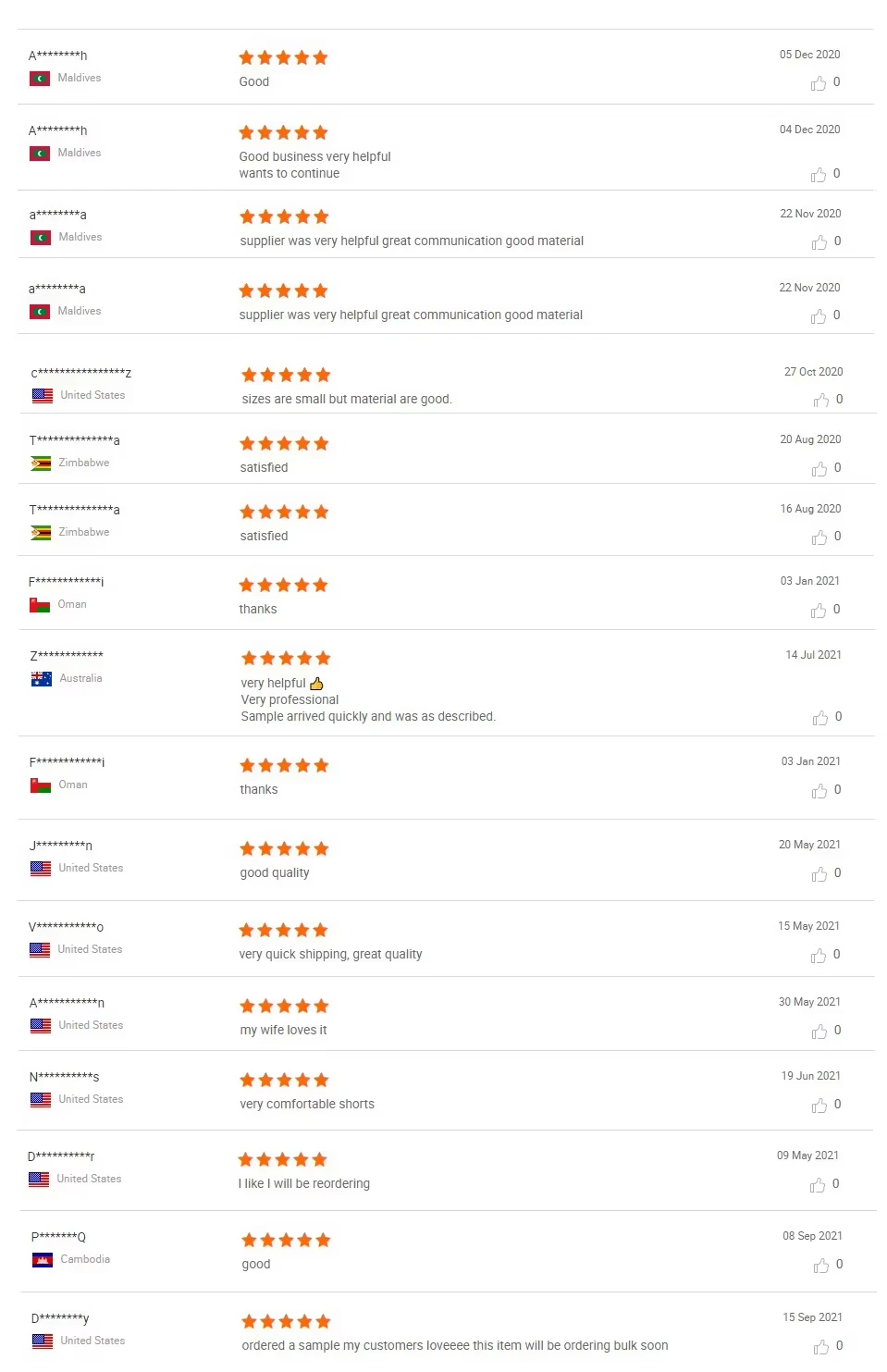Viewport: 887px width, 1372px height.
Task: Like the 'good quality' review
Action: [819, 874]
